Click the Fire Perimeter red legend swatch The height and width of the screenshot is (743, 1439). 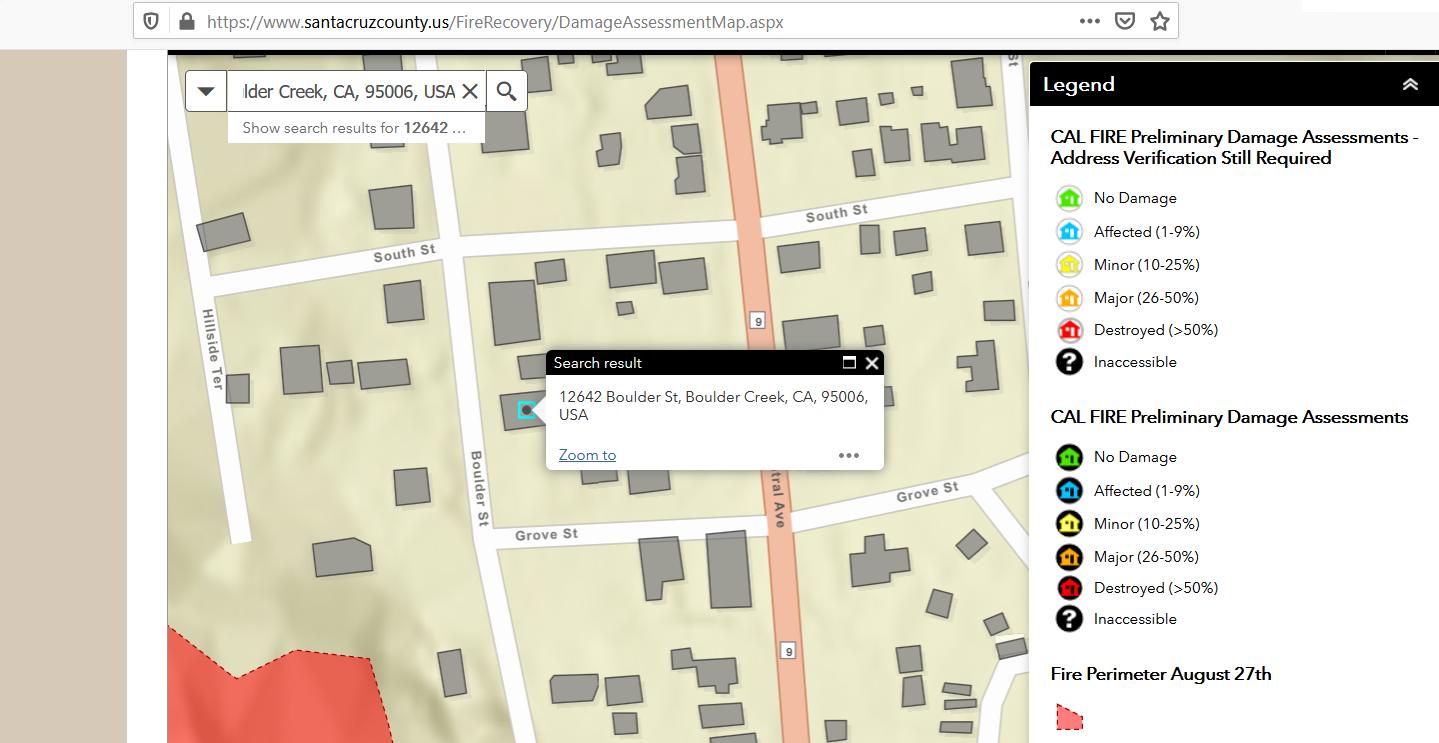click(1069, 717)
